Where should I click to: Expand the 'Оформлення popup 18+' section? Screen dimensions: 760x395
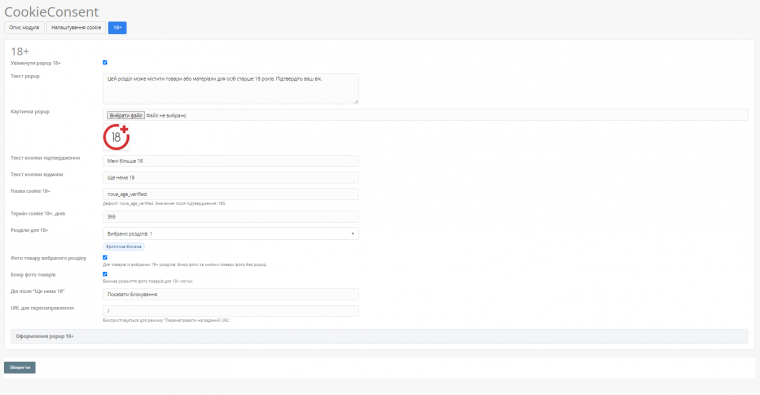coord(380,336)
